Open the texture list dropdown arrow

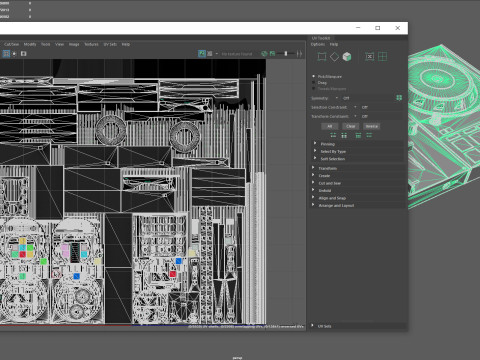coord(217,53)
